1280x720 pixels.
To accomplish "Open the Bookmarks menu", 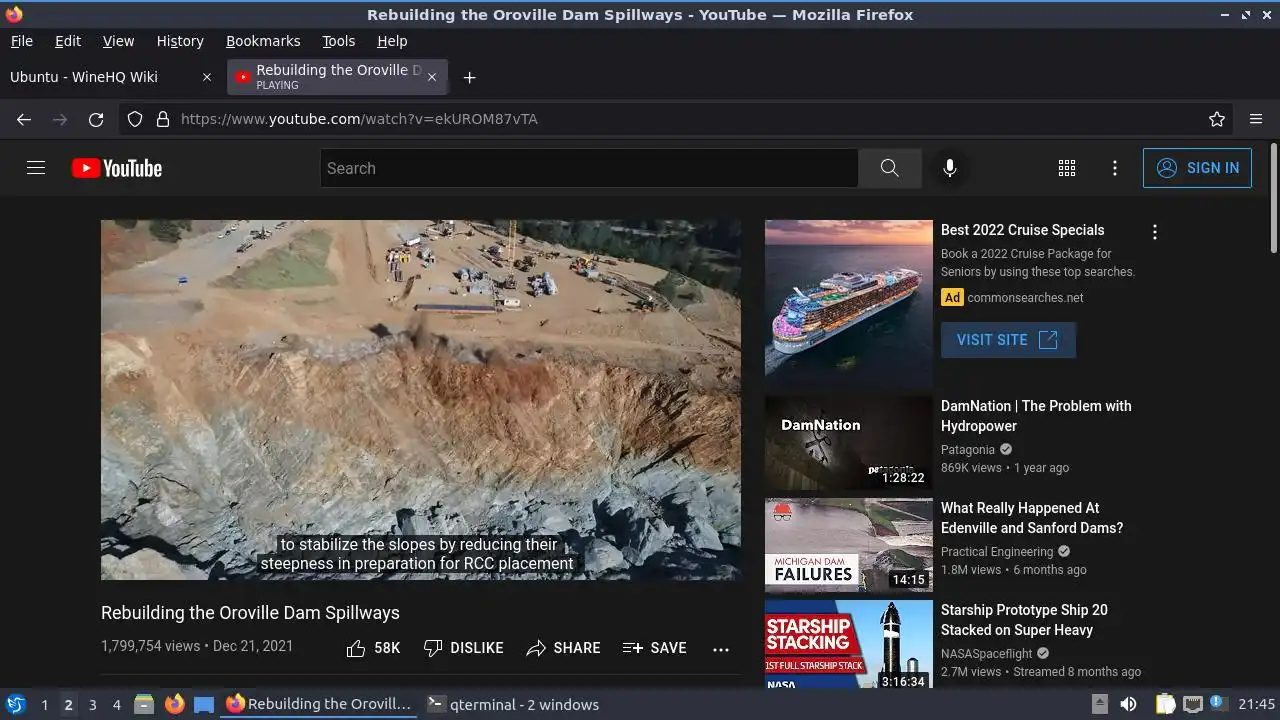I will click(x=263, y=41).
